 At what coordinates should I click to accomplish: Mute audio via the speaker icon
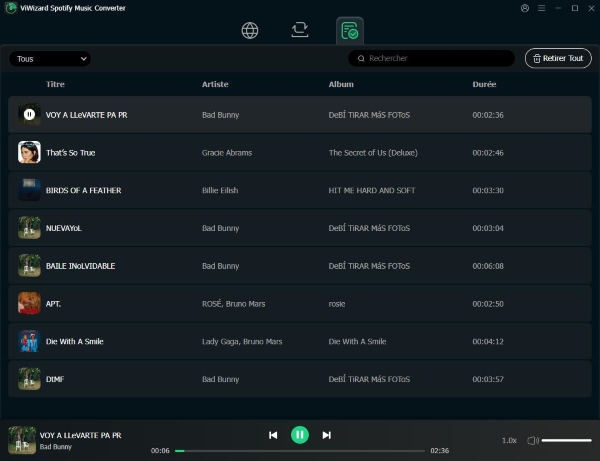(533, 440)
